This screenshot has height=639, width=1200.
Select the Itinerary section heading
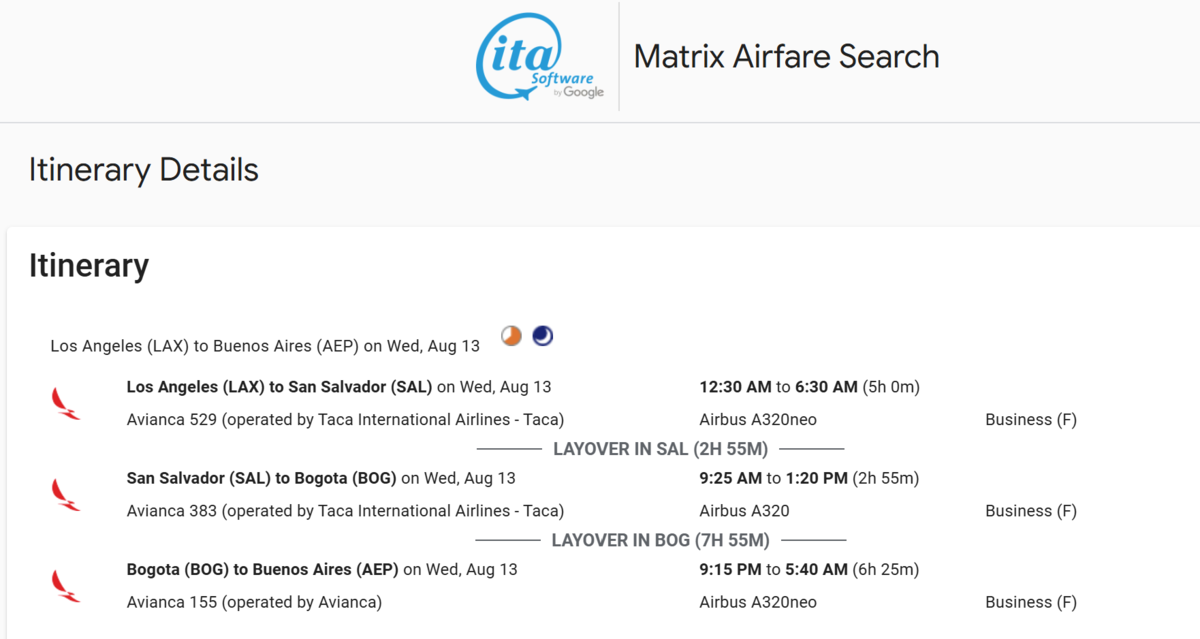click(x=89, y=265)
